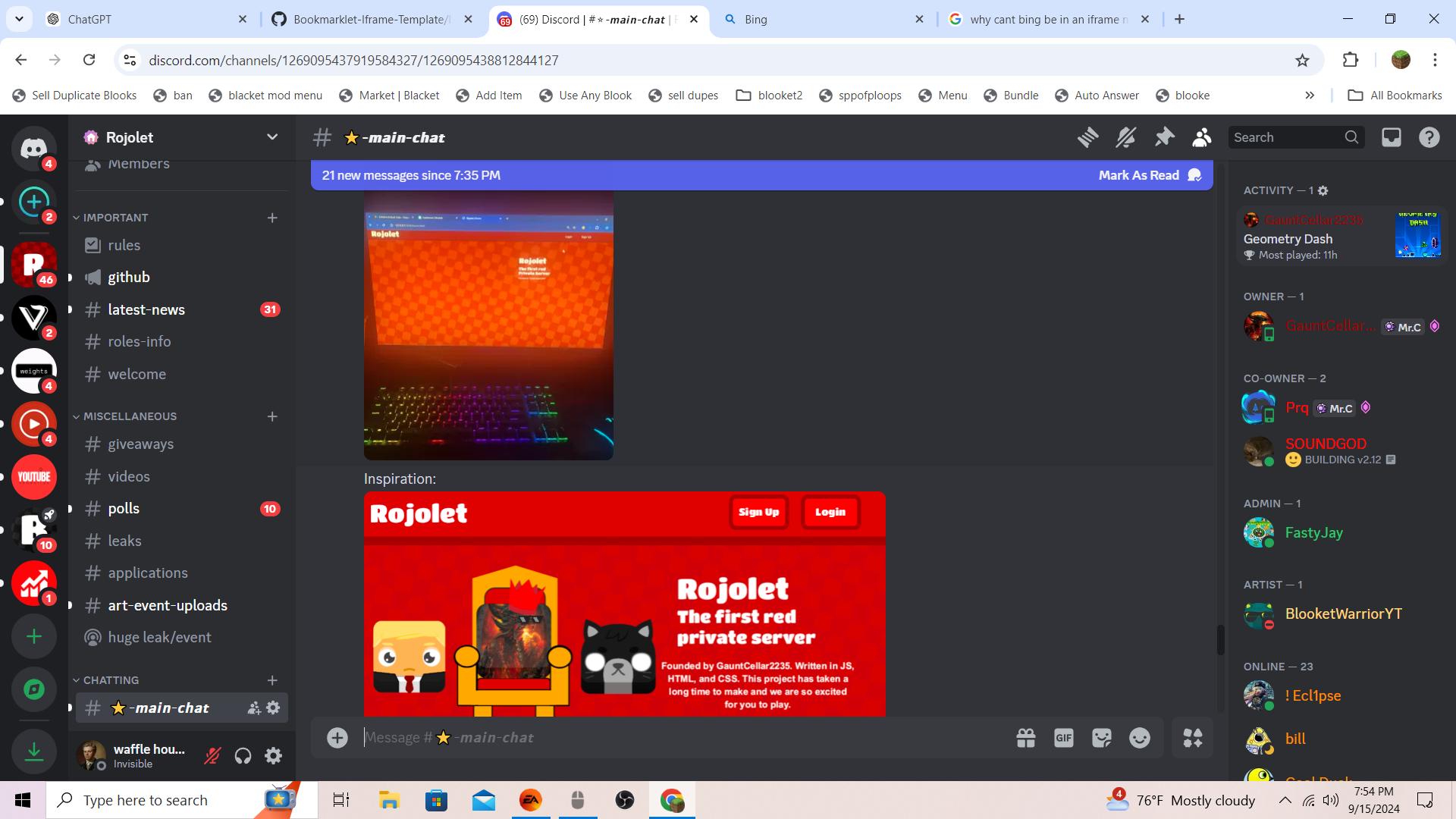Click Mark As Read button
Image resolution: width=1456 pixels, height=819 pixels.
click(1139, 175)
